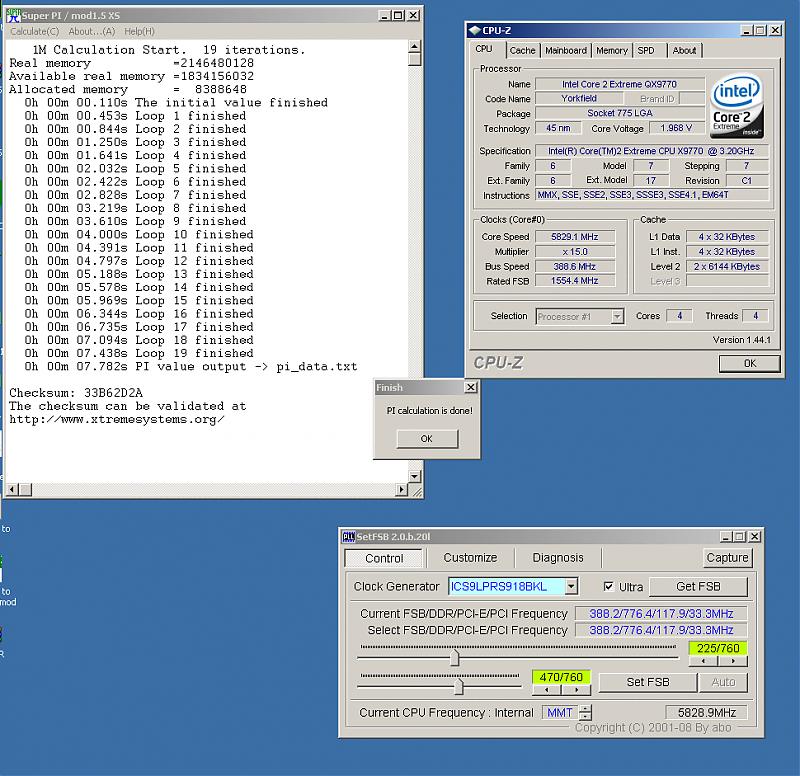Click the Specification field in CPU-Z
Screen dimensions: 800x776
point(651,151)
